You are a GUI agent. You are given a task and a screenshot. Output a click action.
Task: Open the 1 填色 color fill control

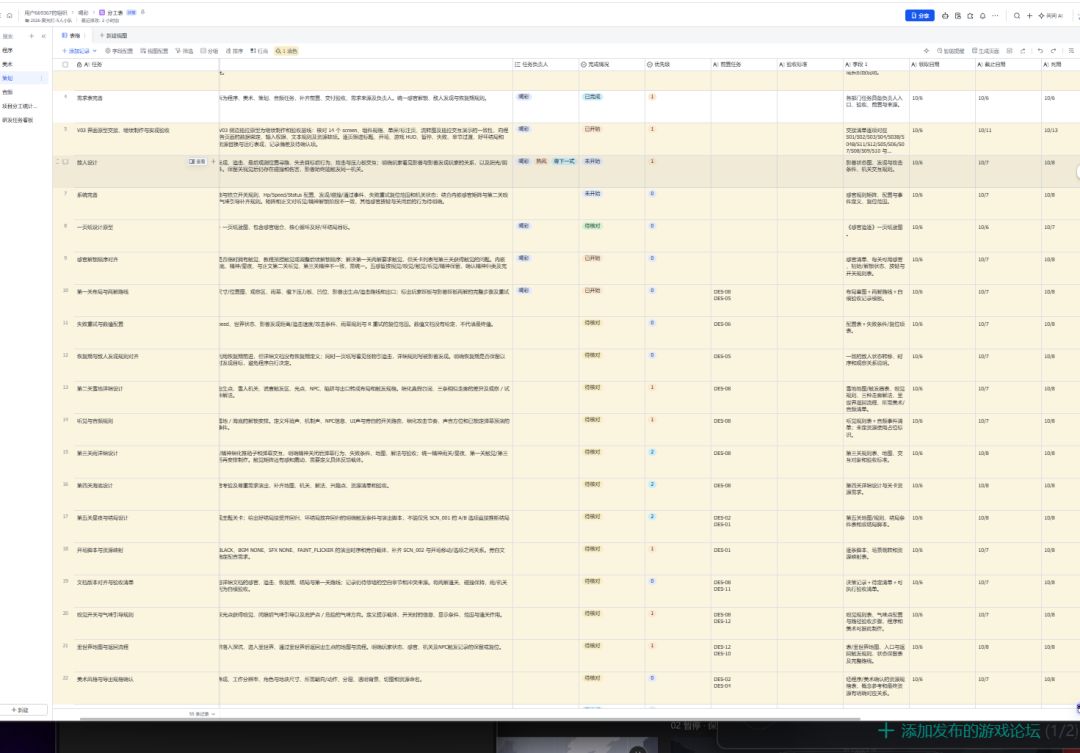[x=287, y=51]
